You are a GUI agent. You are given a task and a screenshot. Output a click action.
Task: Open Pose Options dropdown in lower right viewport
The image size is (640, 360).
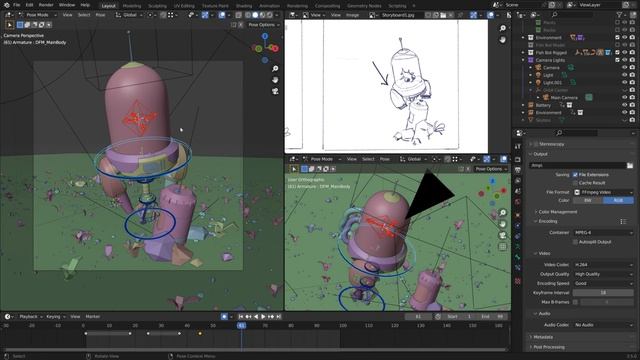(x=491, y=169)
